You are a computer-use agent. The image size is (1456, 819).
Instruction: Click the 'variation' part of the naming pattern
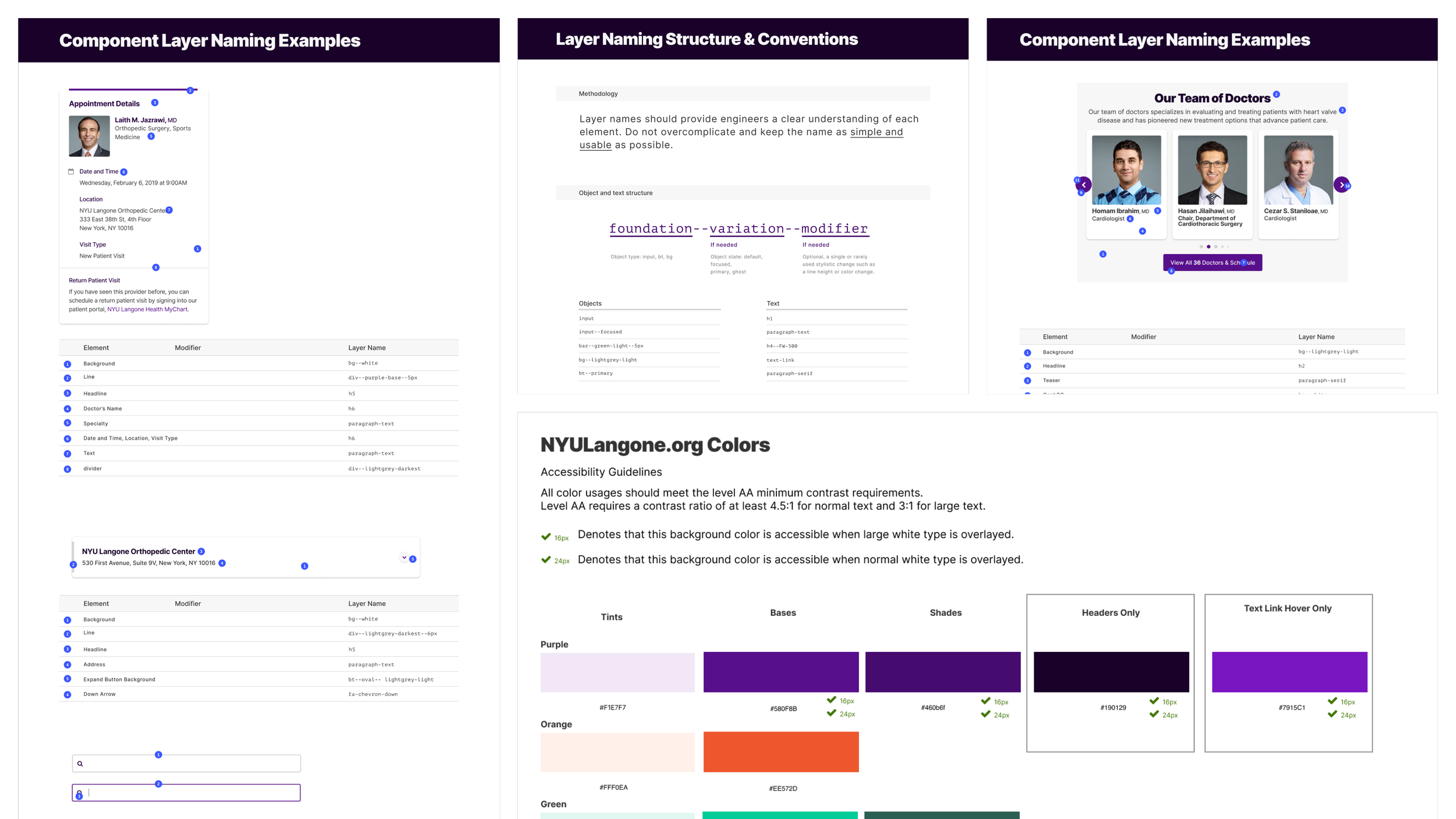pyautogui.click(x=747, y=228)
